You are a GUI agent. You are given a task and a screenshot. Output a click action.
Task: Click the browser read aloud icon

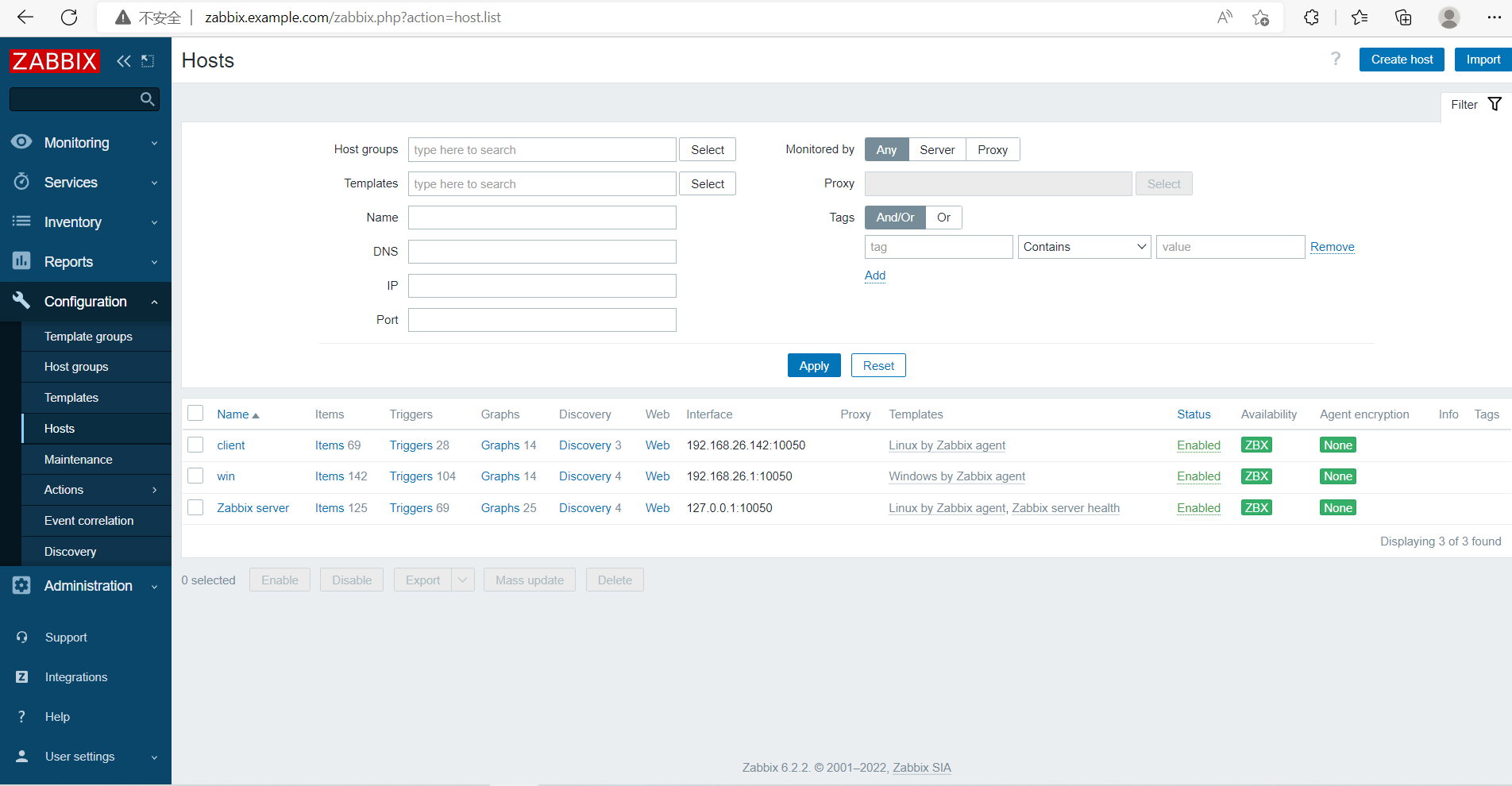(x=1225, y=17)
